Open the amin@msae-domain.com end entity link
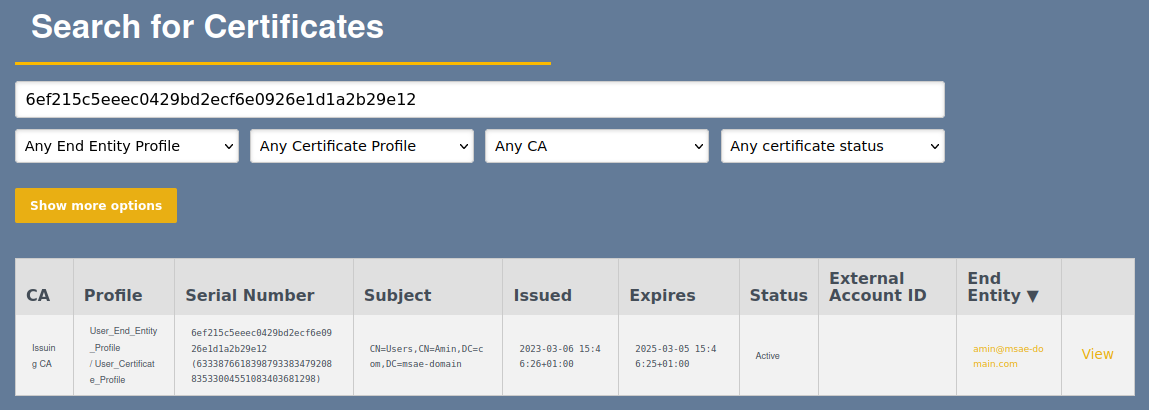The width and height of the screenshot is (1149, 410). coord(1007,356)
